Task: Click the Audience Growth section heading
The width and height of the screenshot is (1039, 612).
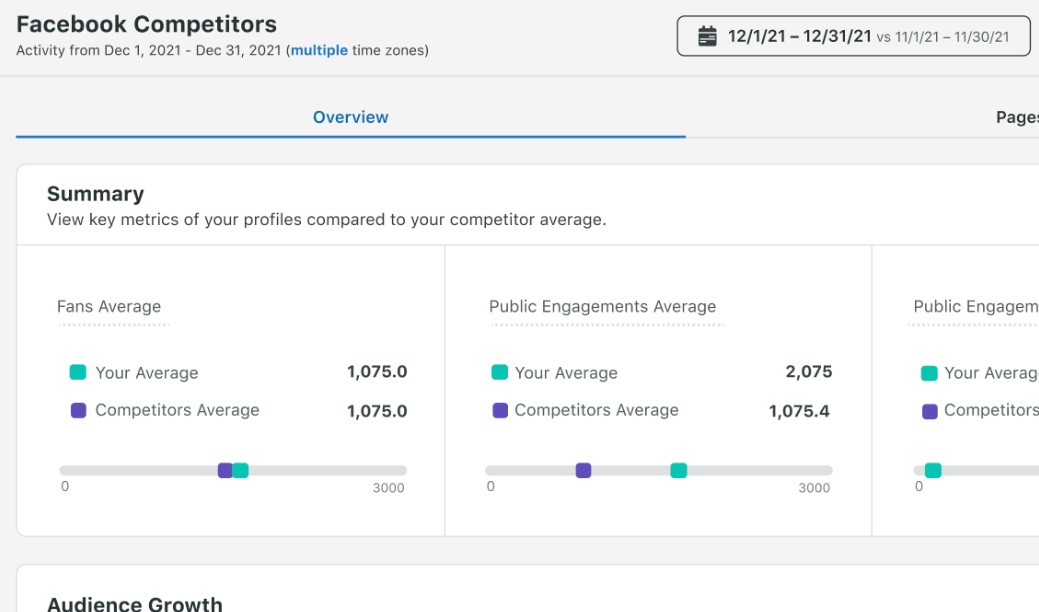Action: tap(135, 603)
